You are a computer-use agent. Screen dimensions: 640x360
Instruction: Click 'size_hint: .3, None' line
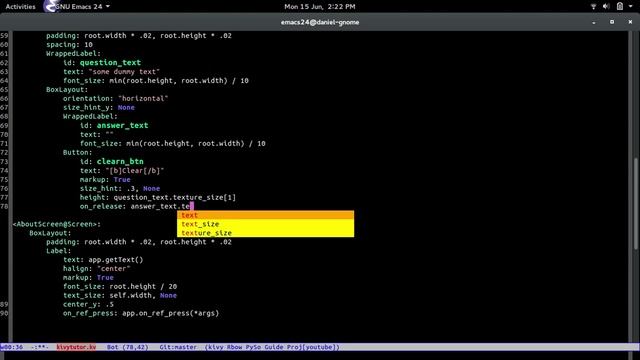120,189
